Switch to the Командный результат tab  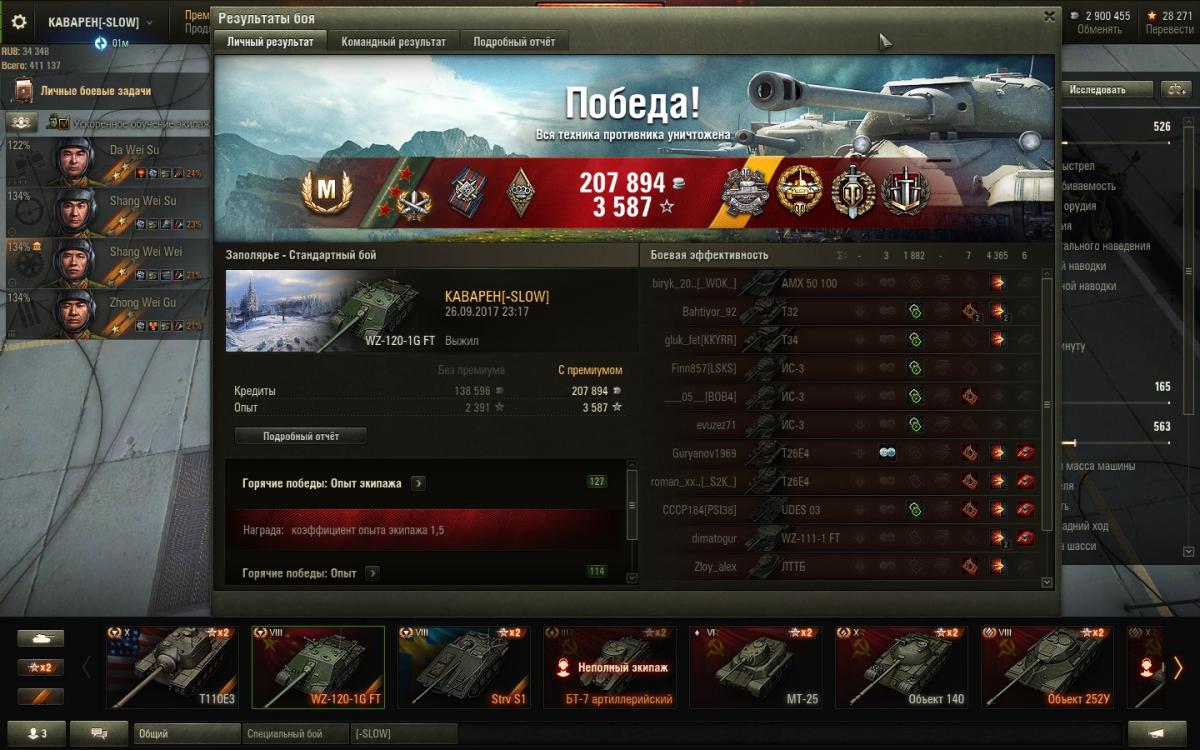(x=394, y=42)
